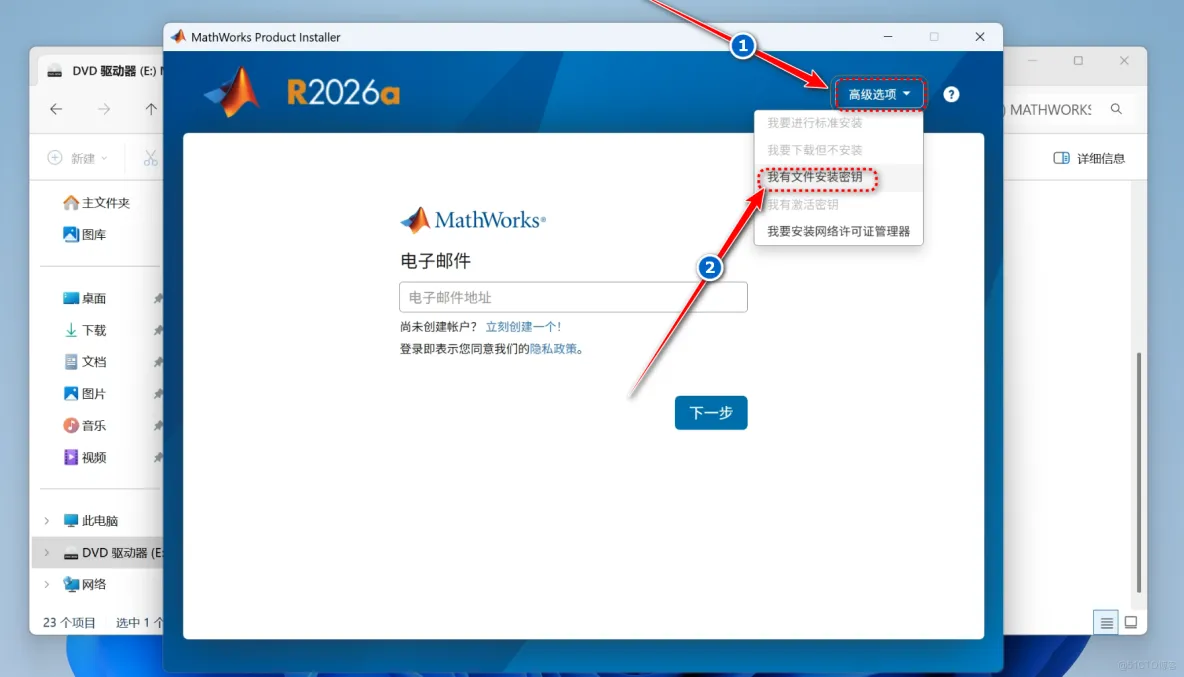Minimize the MathWorks Product Installer window

pos(888,37)
